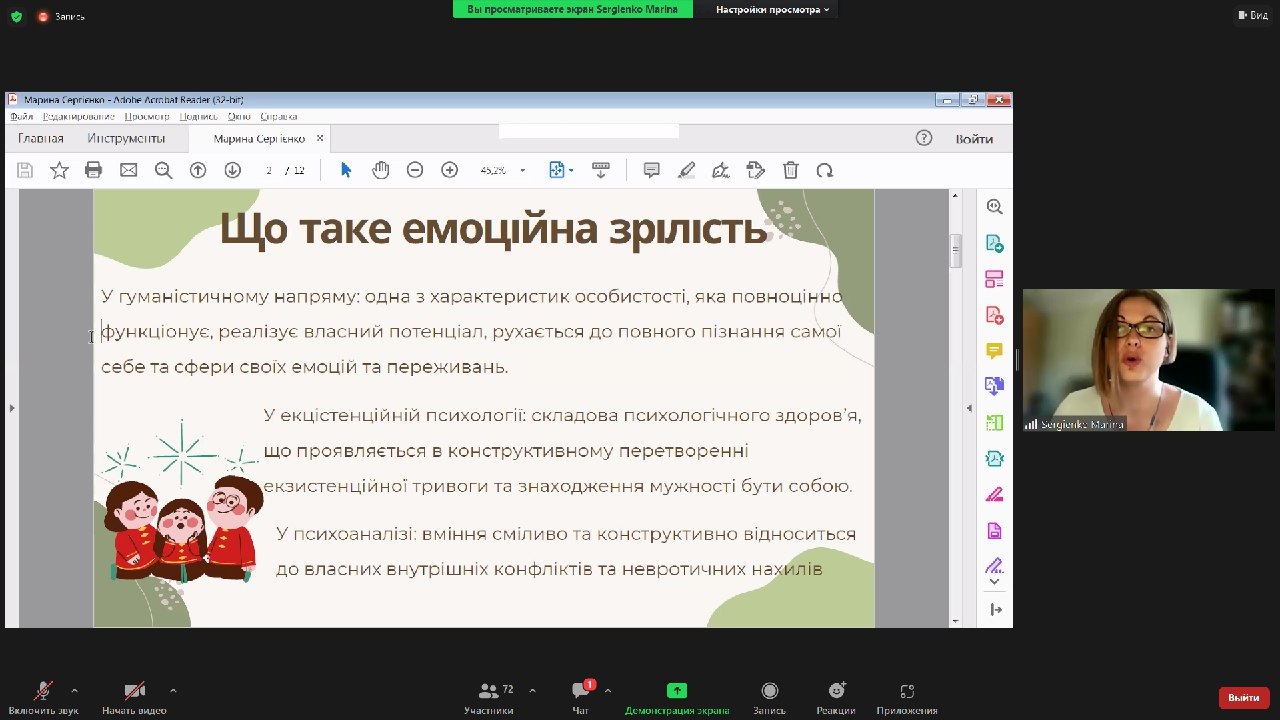Click the Print icon in Acrobat toolbar
This screenshot has width=1280, height=720.
(x=93, y=170)
